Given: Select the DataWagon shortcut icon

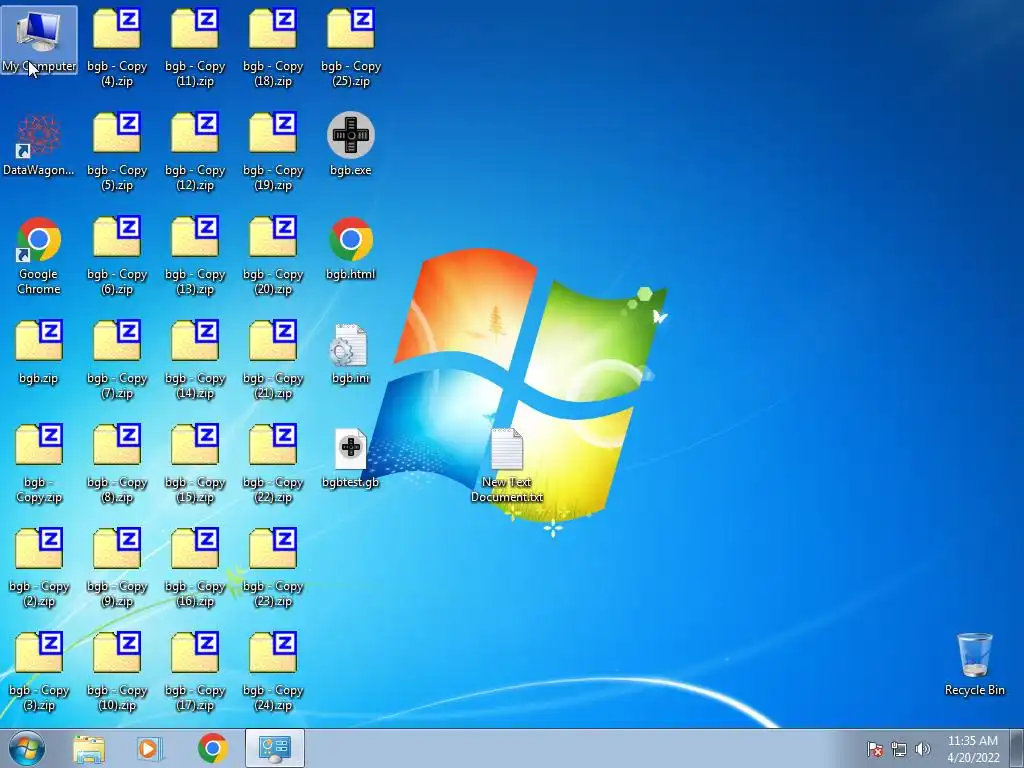Looking at the screenshot, I should (39, 145).
